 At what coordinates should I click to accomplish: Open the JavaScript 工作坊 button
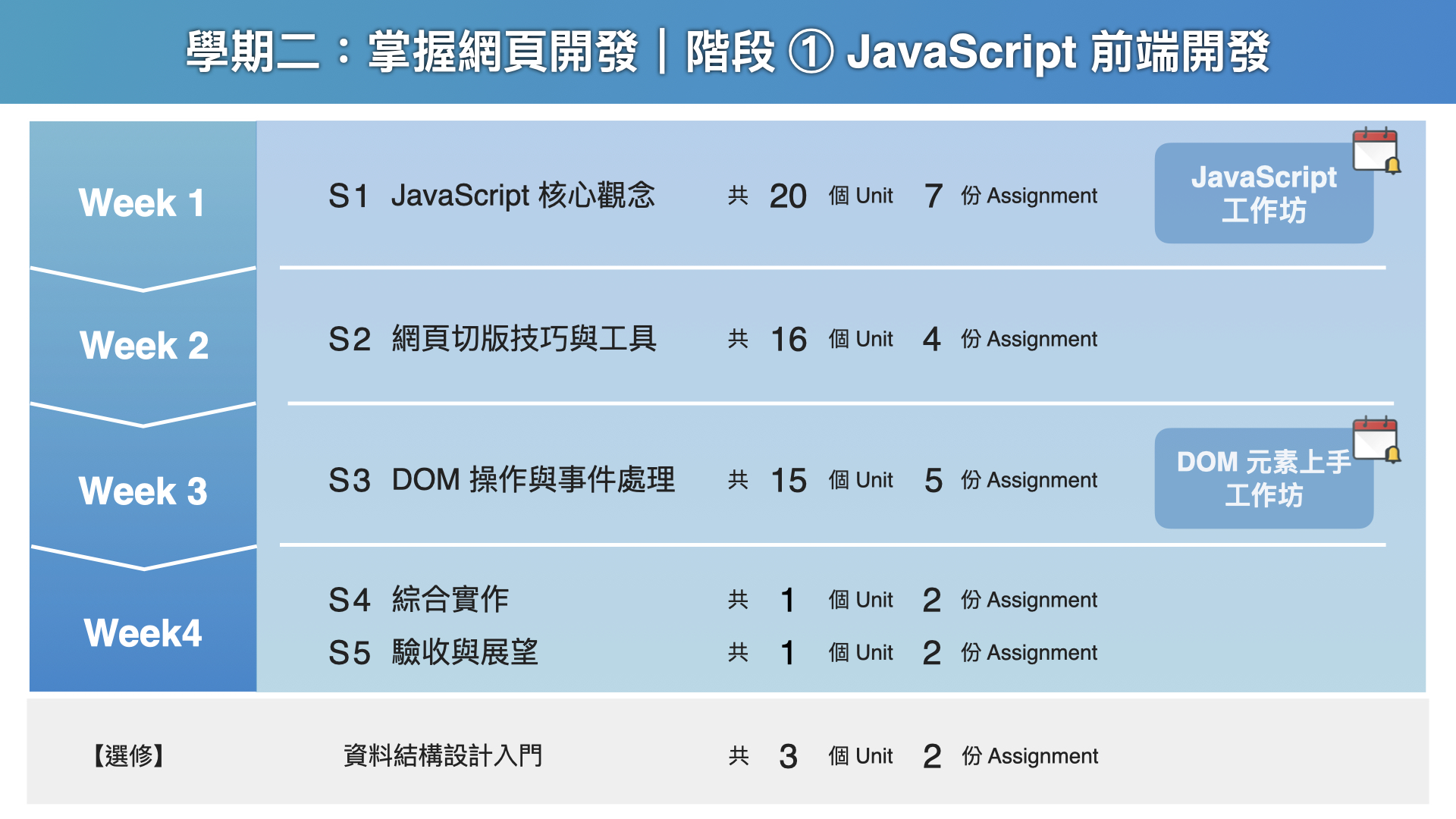click(1263, 194)
